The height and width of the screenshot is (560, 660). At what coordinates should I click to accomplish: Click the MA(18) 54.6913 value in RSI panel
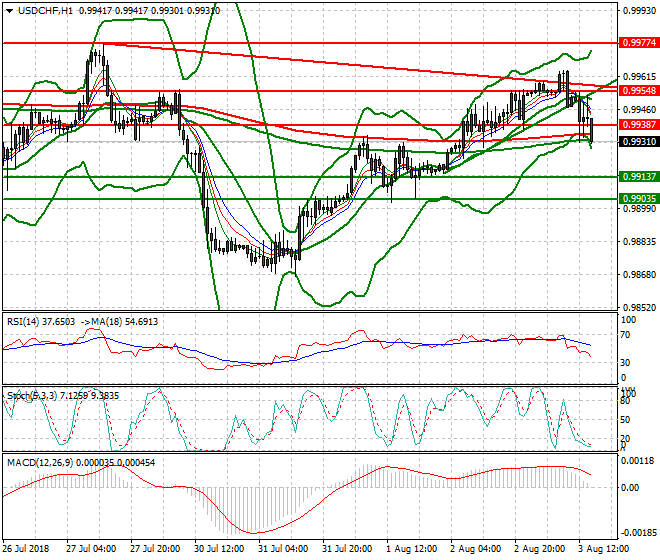pyautogui.click(x=119, y=322)
